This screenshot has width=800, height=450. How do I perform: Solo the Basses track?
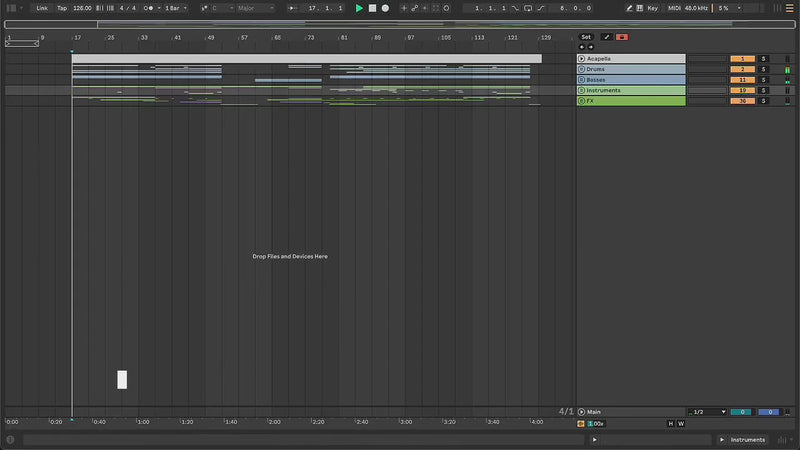click(763, 80)
